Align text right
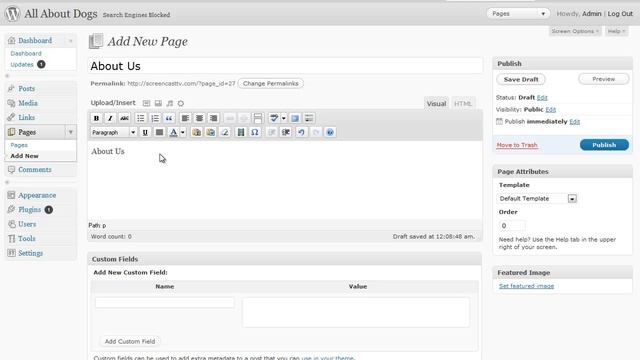640x360 pixels. [213, 118]
